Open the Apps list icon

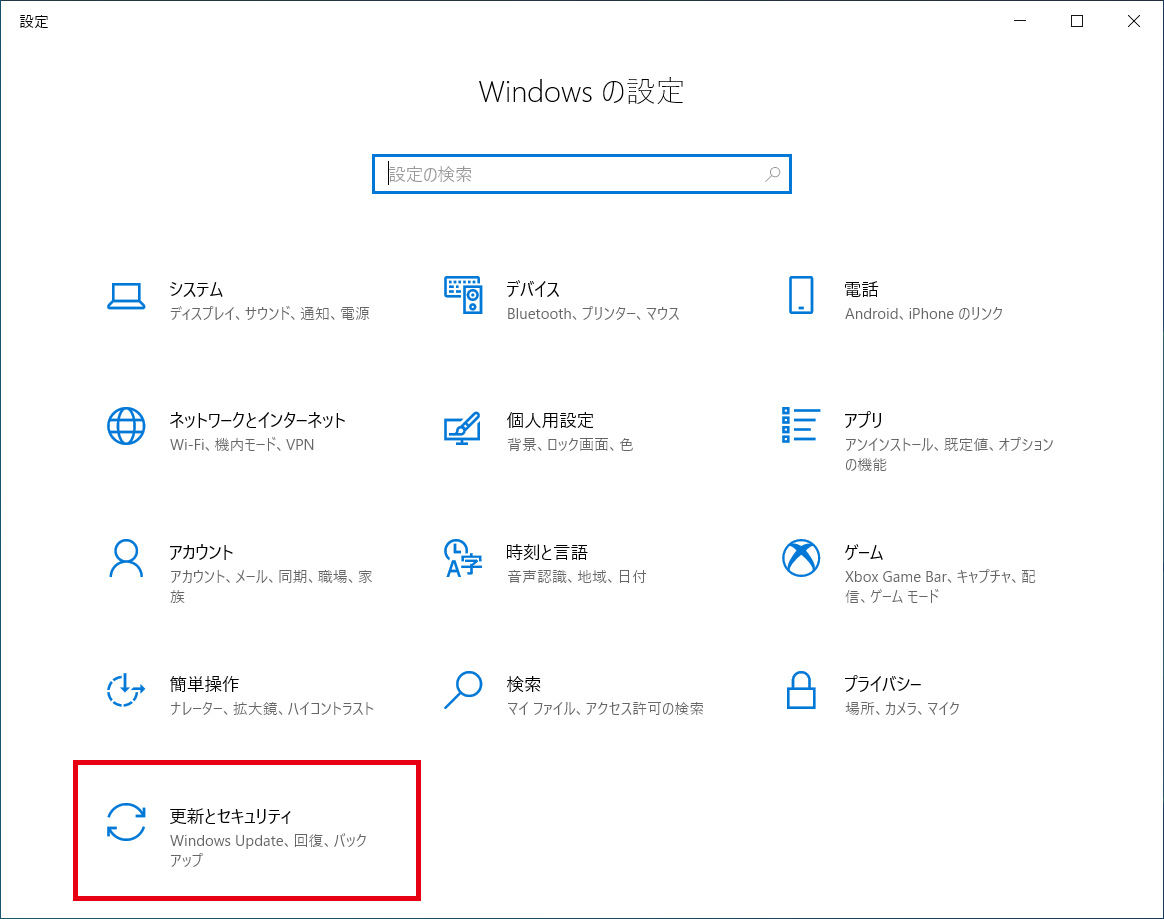point(800,425)
